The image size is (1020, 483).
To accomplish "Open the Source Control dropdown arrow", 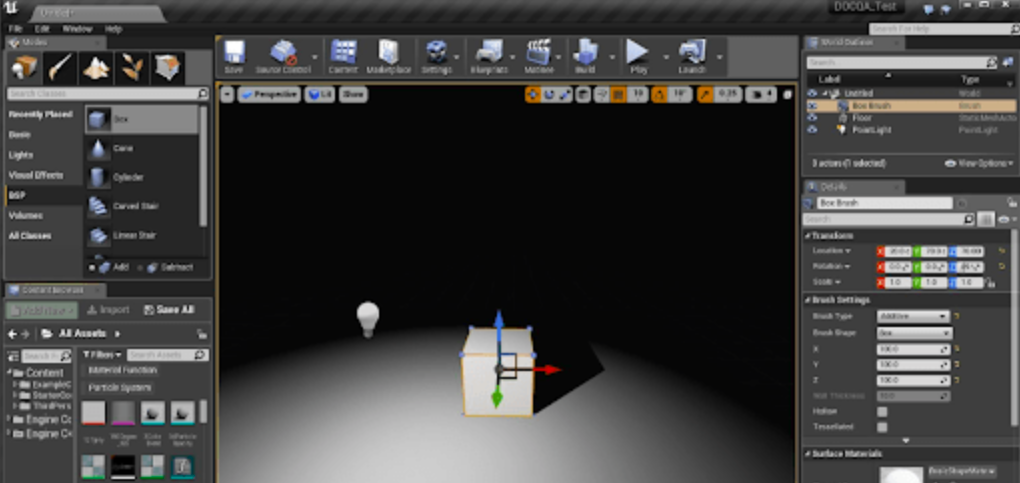I will click(315, 57).
